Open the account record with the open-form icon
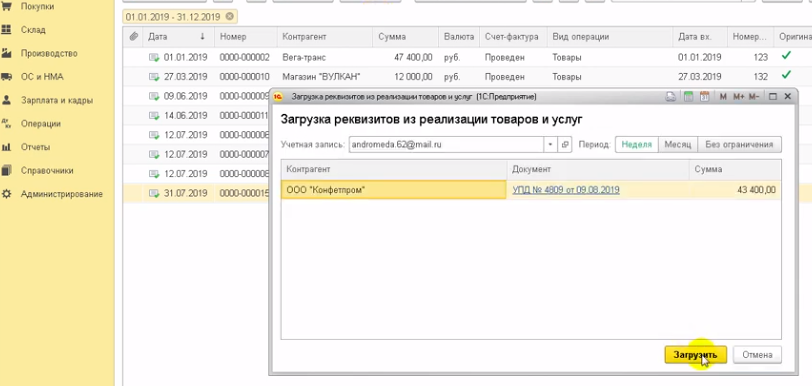Image resolution: width=812 pixels, height=386 pixels. pos(564,145)
